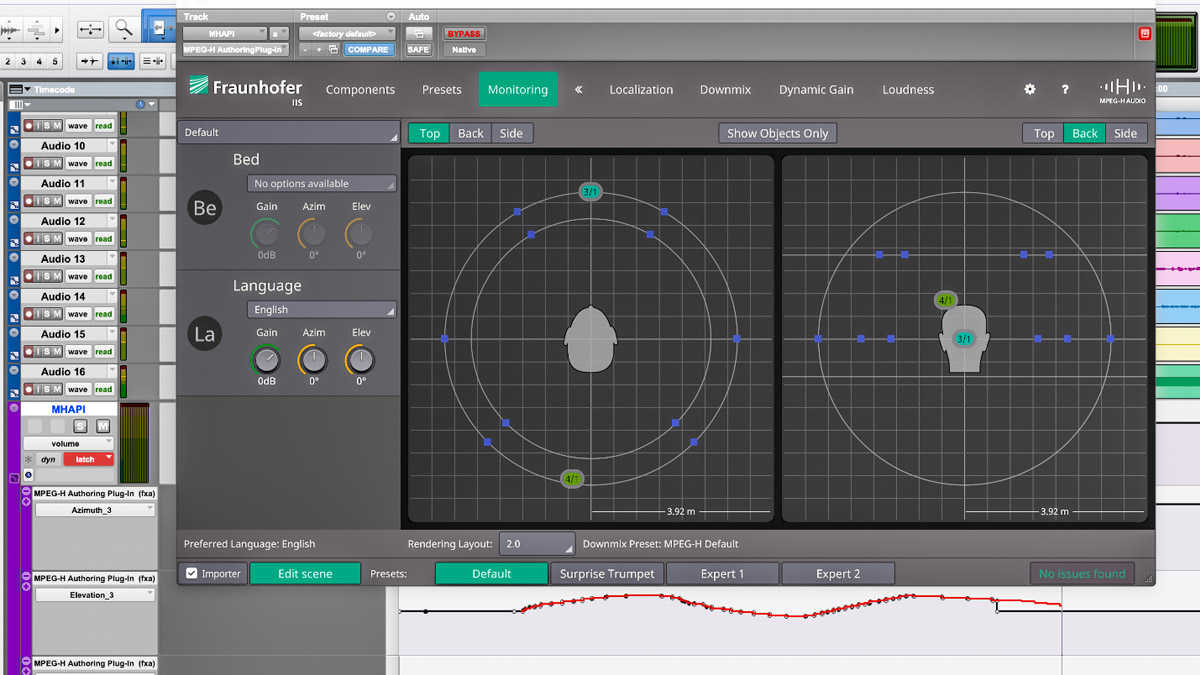1200x675 pixels.
Task: Click the automation enable icon under Auto
Action: (418, 33)
